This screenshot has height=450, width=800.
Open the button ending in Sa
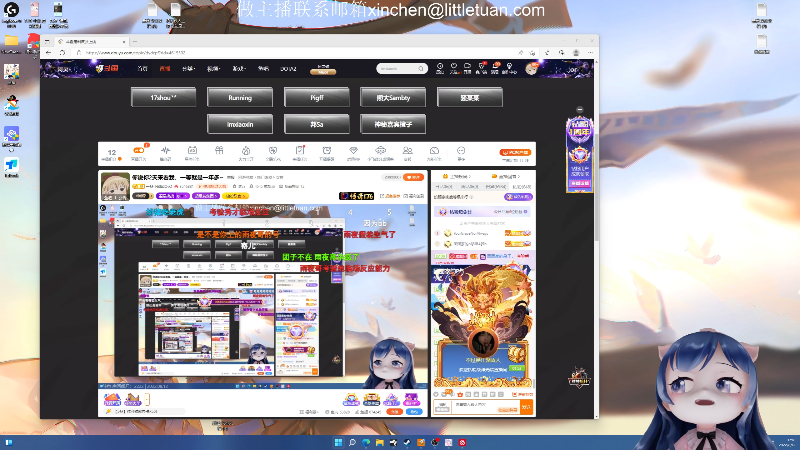(x=316, y=124)
